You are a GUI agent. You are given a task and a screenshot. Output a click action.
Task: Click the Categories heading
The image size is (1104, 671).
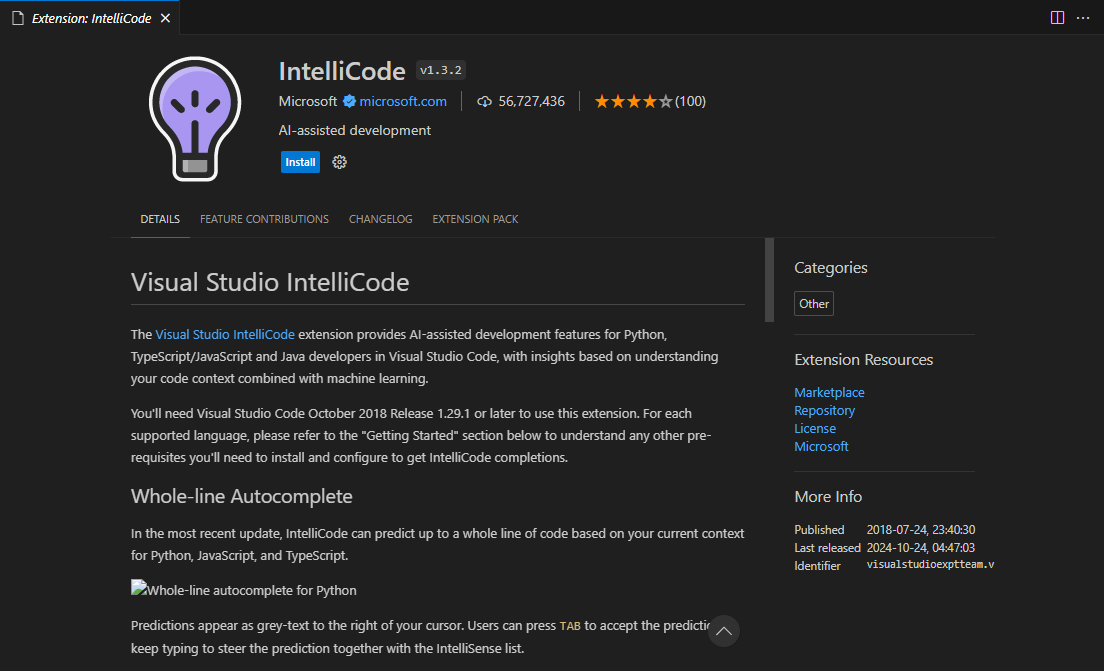(831, 268)
